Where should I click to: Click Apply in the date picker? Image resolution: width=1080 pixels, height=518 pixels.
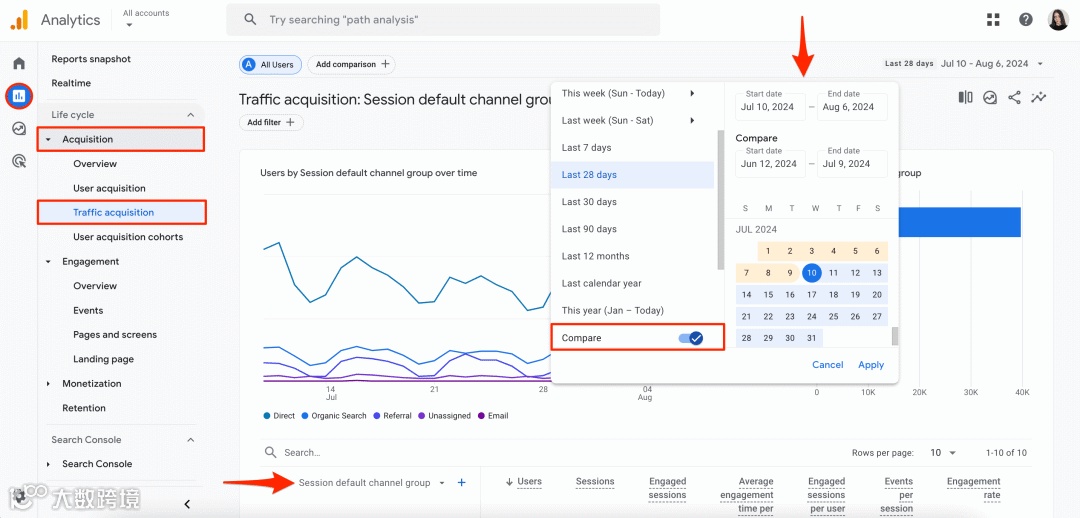coord(871,365)
